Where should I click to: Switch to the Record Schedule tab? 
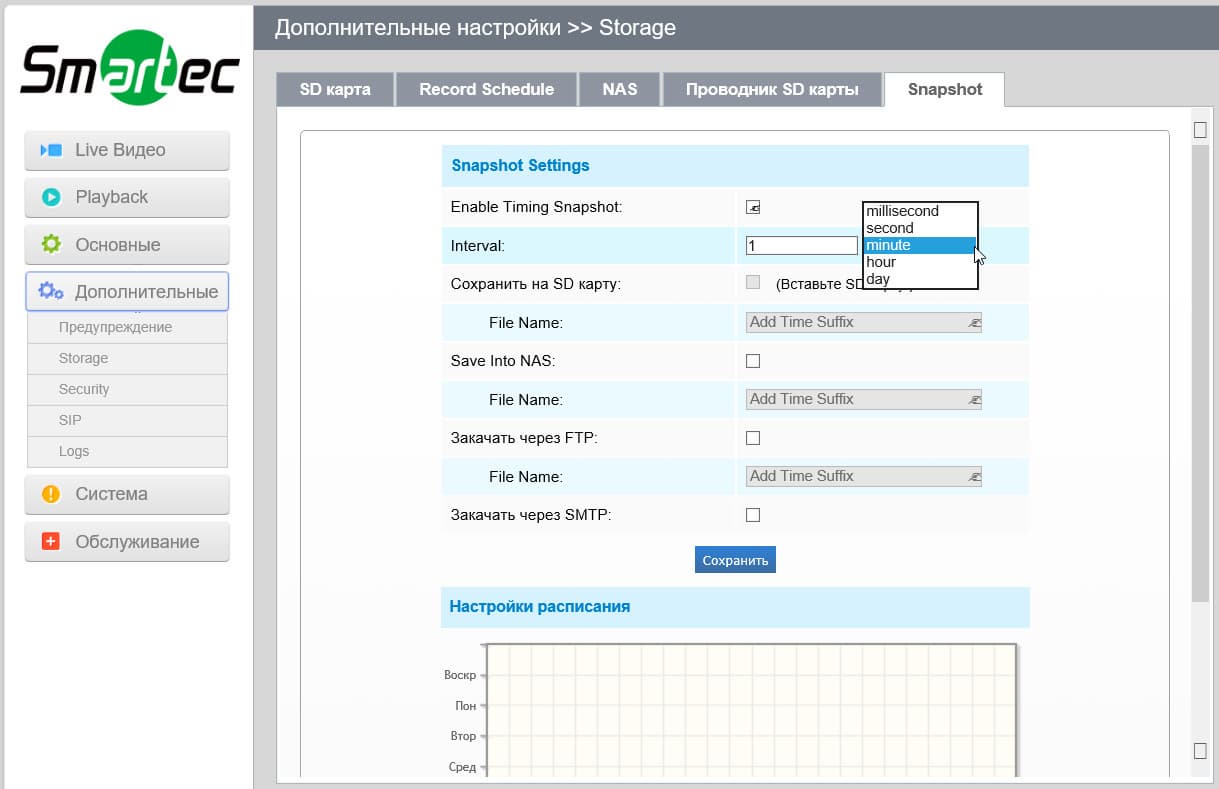[x=486, y=89]
